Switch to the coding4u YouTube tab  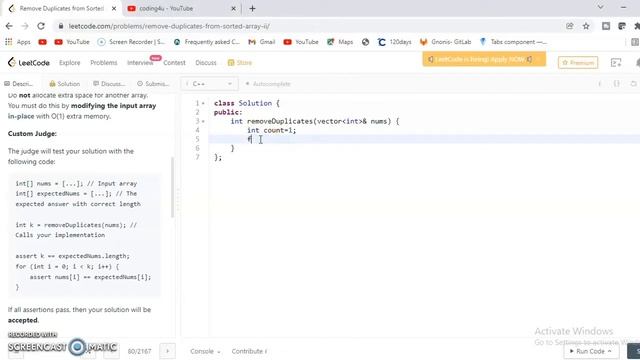[182, 8]
